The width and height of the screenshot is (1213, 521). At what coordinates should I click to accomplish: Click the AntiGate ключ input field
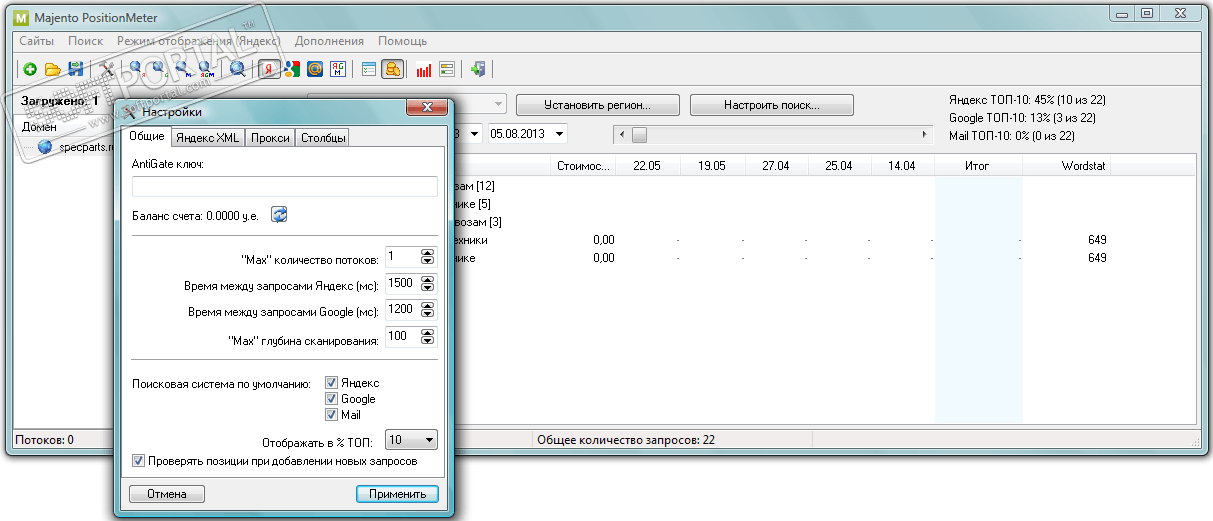point(285,186)
